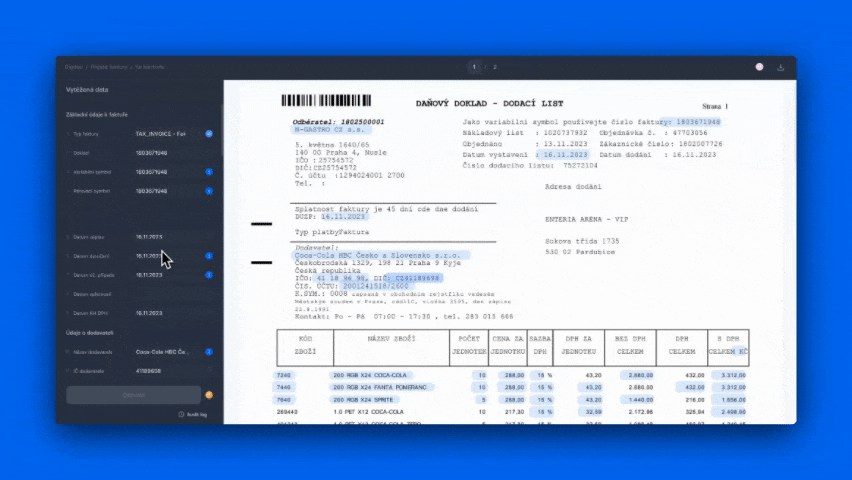Edit Datum vystavení field in side panel
This screenshot has width=852, height=480.
(167, 237)
